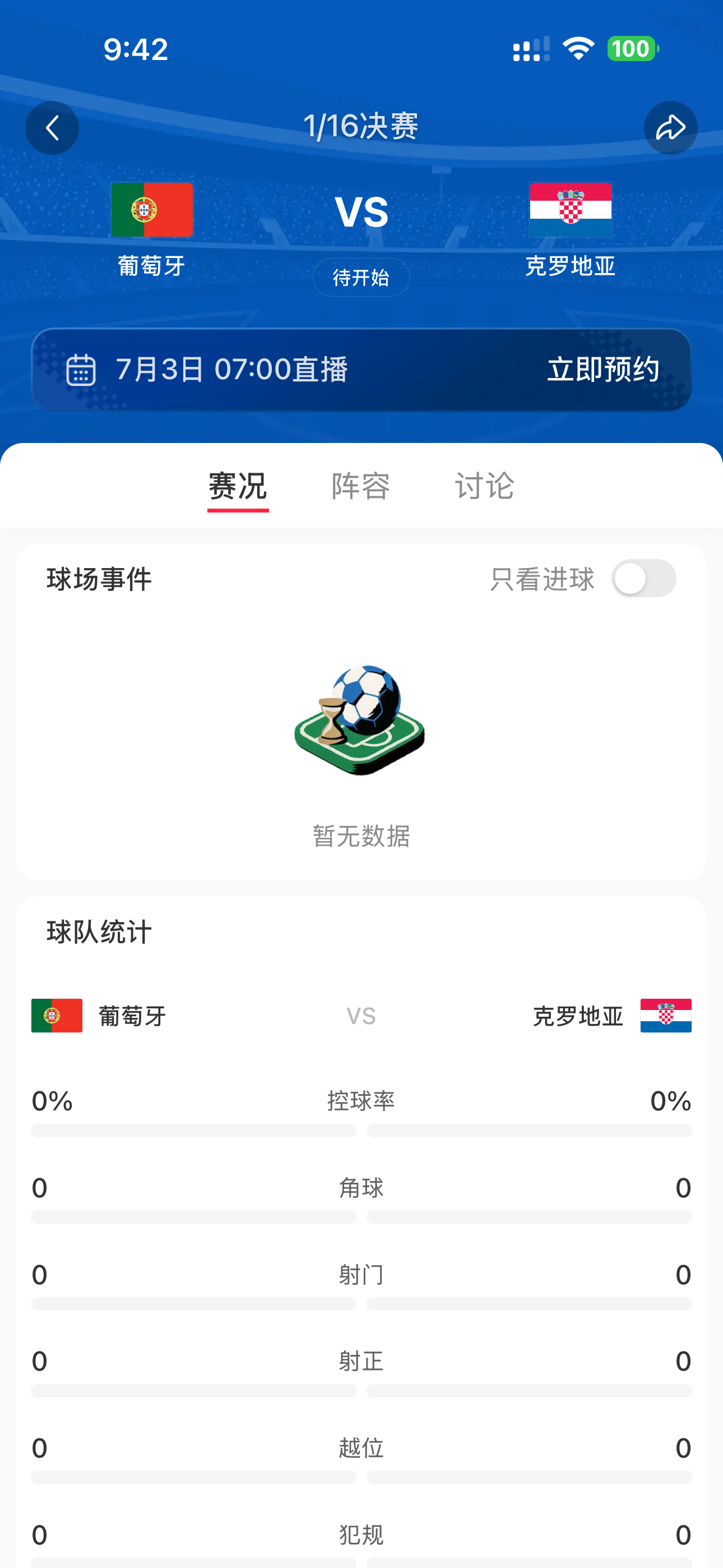Tap the 7月3日 07:00直播 text
The height and width of the screenshot is (1568, 723).
(232, 370)
